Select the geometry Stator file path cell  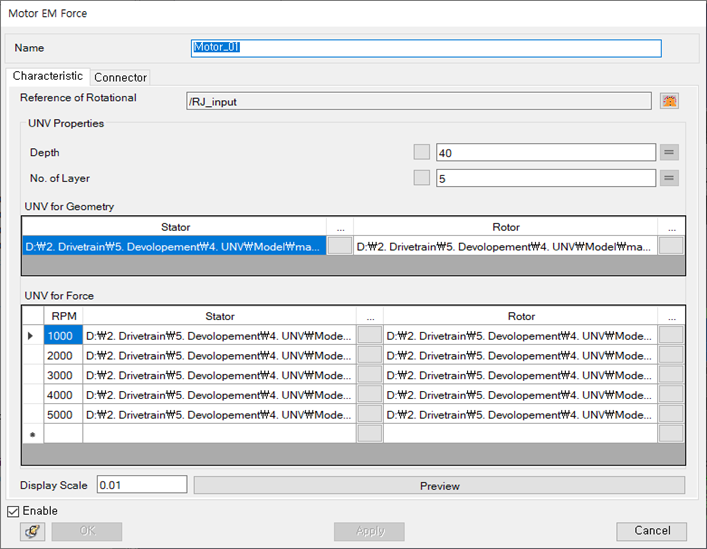click(174, 246)
